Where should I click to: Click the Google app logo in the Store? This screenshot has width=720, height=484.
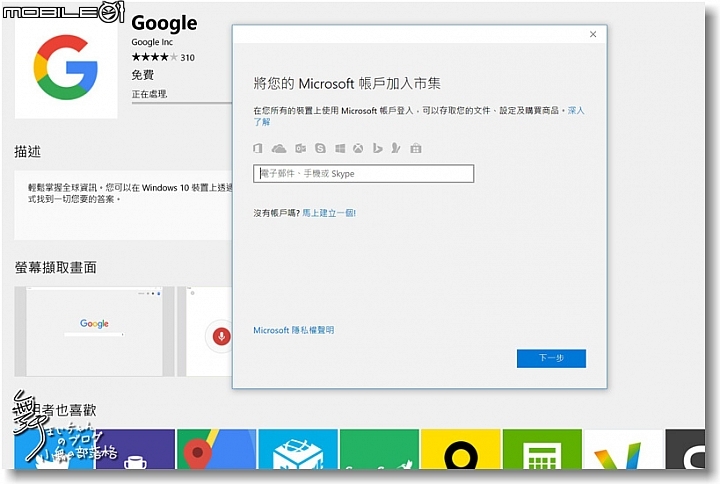[x=66, y=68]
